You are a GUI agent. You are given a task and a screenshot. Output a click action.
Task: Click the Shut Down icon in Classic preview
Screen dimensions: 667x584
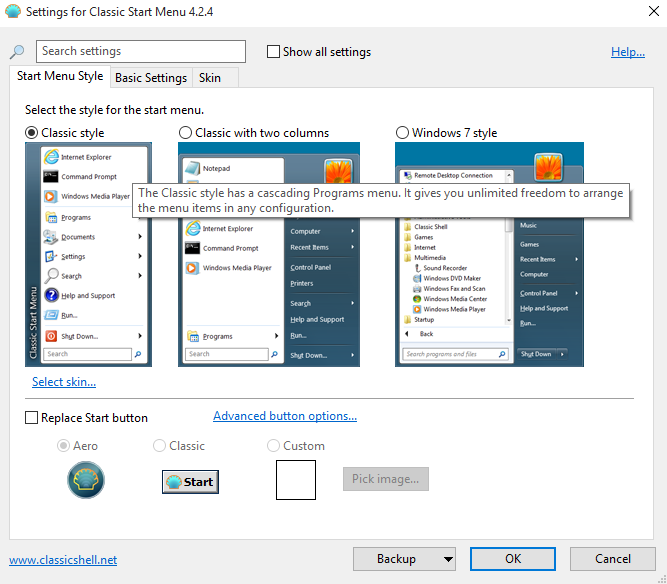point(51,336)
